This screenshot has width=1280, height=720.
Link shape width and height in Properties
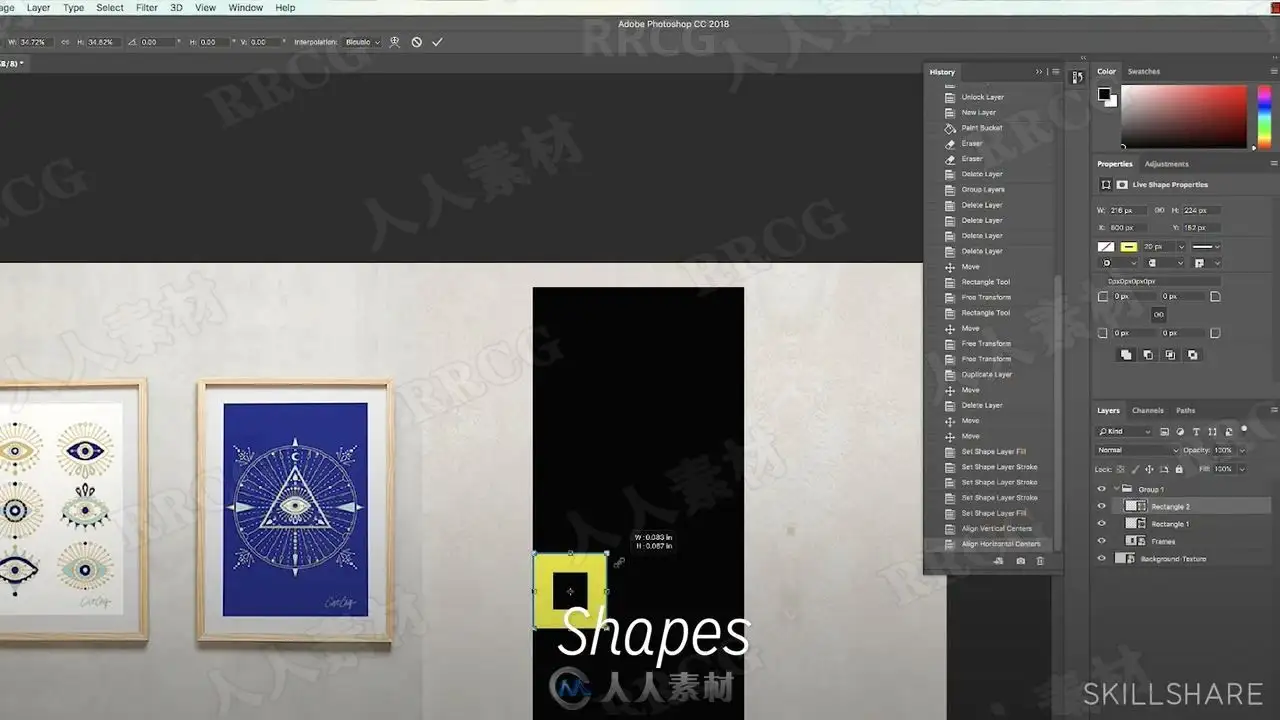(x=1160, y=210)
